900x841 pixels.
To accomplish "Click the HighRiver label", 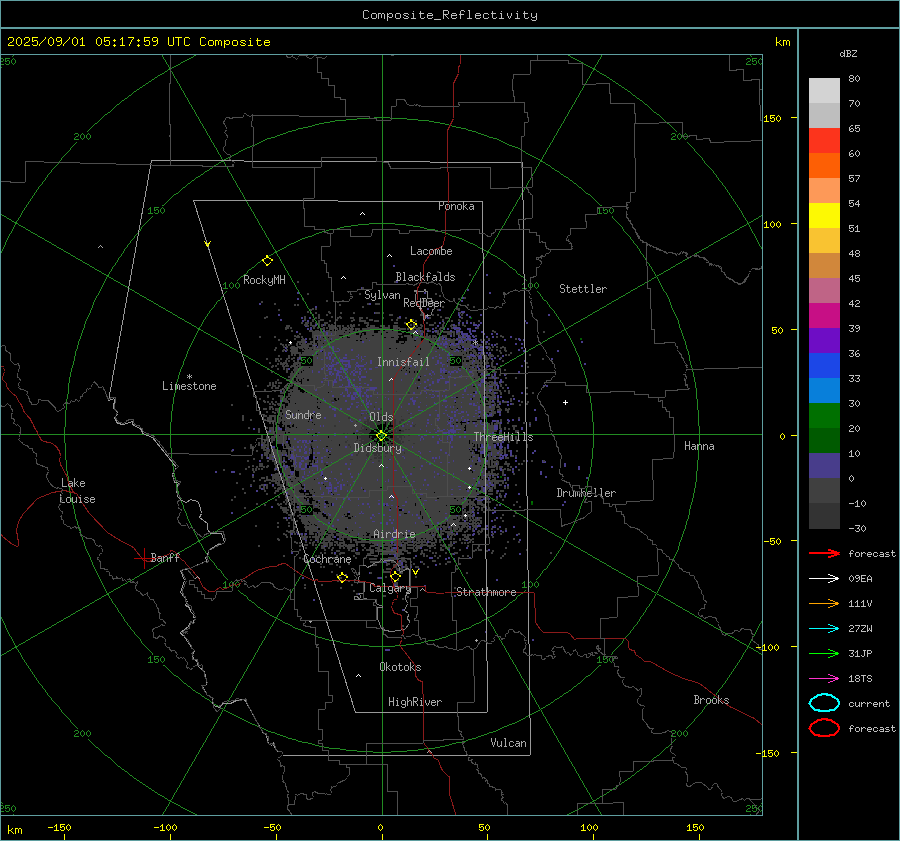I will click(x=415, y=702).
